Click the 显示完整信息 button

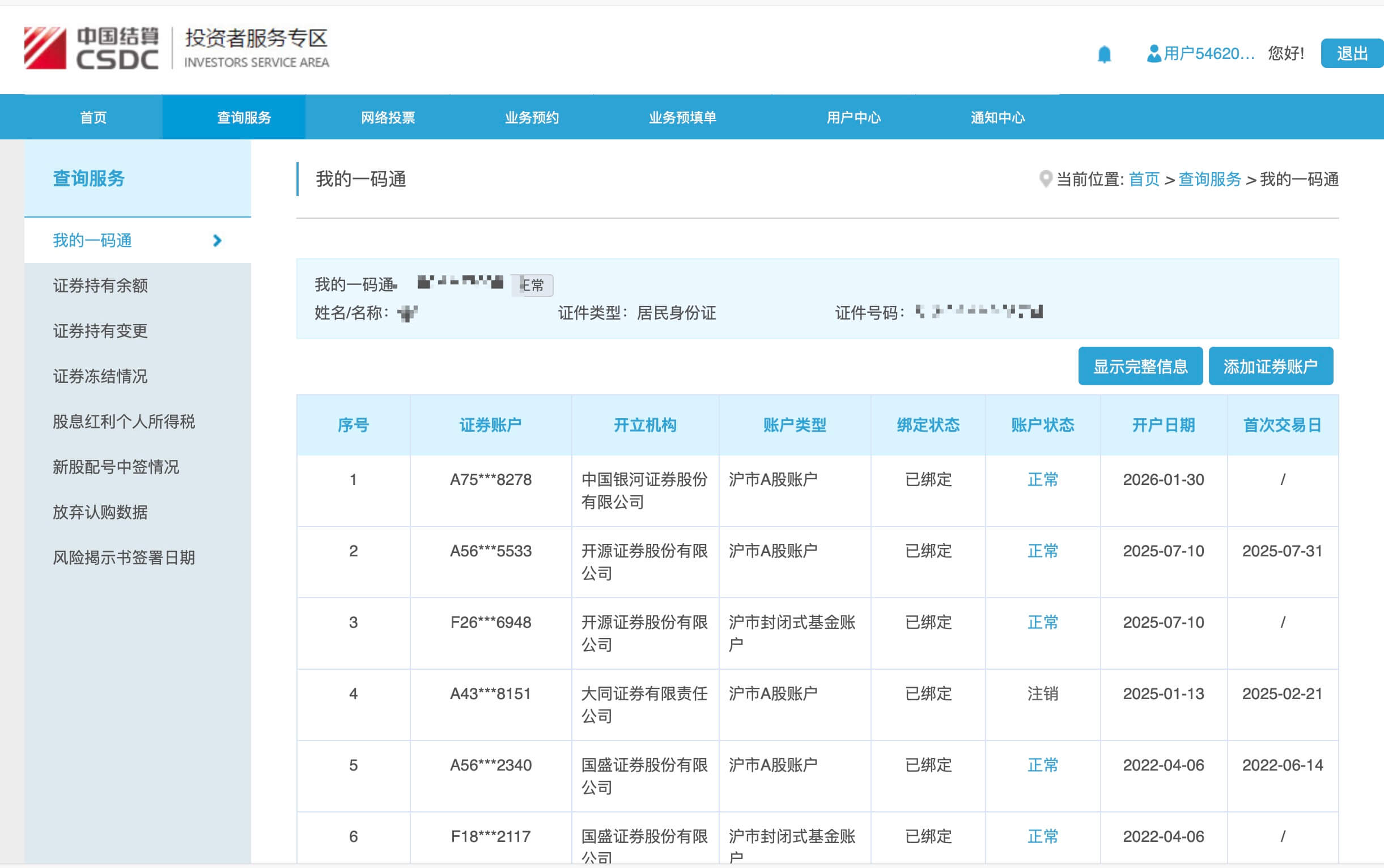[1140, 365]
